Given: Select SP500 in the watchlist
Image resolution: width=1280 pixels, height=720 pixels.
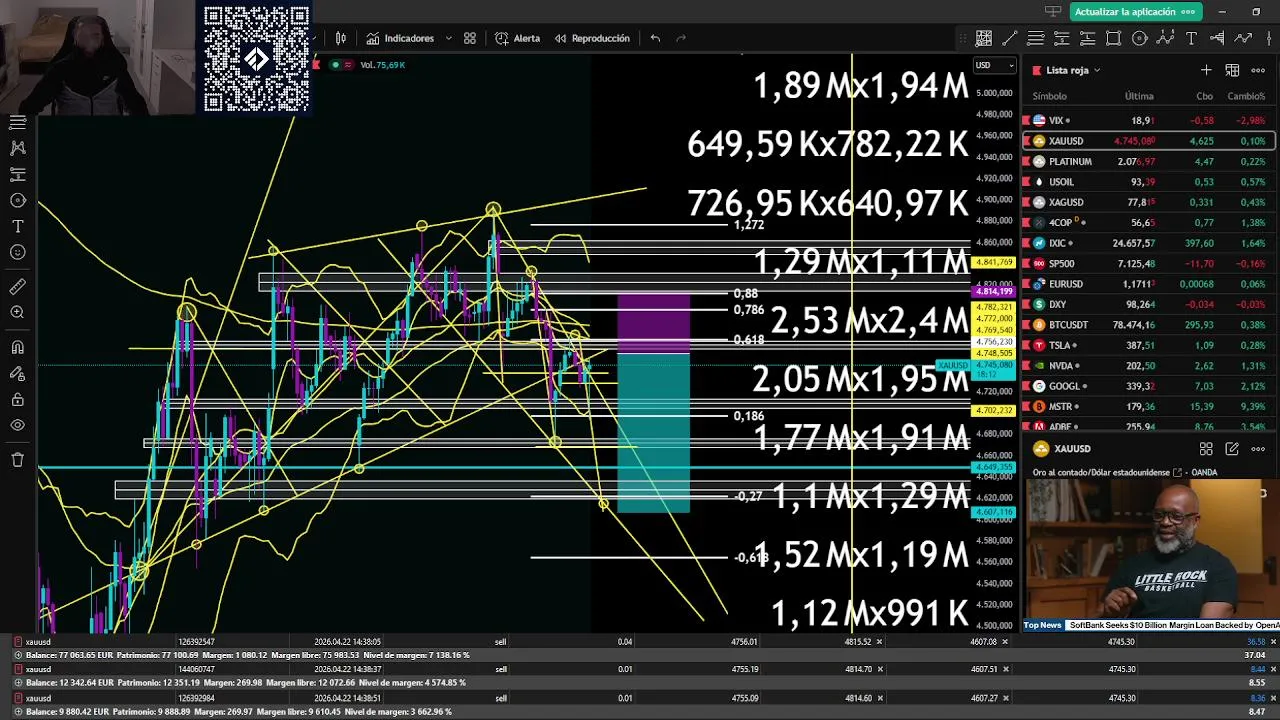Looking at the screenshot, I should tap(1148, 263).
